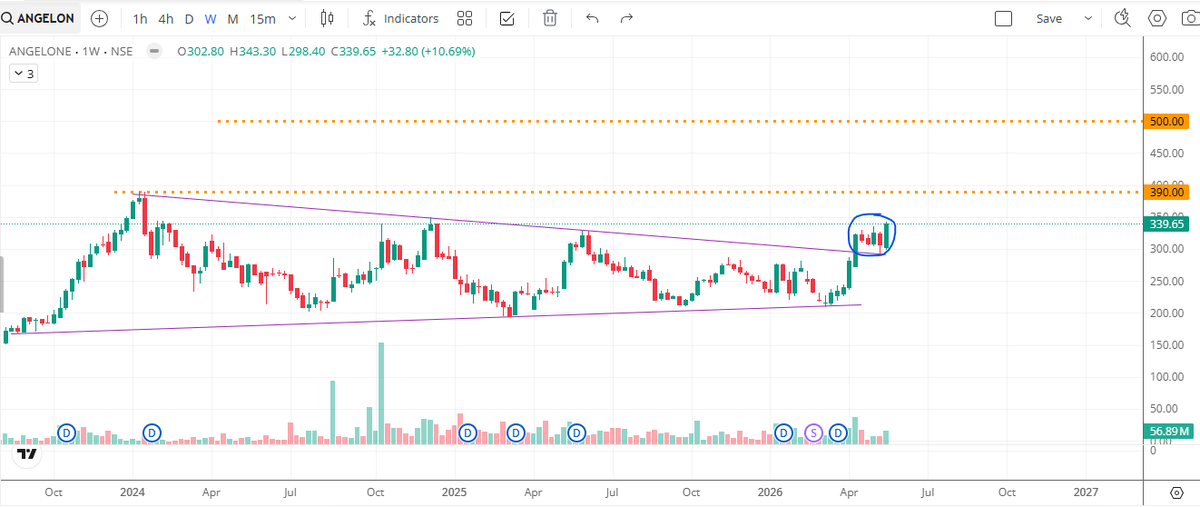Open time axis settings gear icon
This screenshot has height=507, width=1200.
click(x=1176, y=493)
